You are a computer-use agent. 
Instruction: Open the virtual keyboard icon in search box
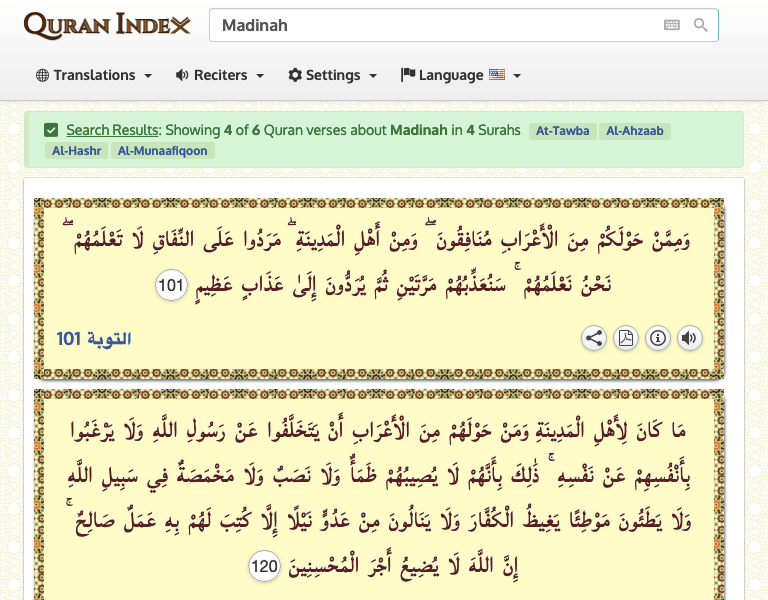tap(671, 26)
